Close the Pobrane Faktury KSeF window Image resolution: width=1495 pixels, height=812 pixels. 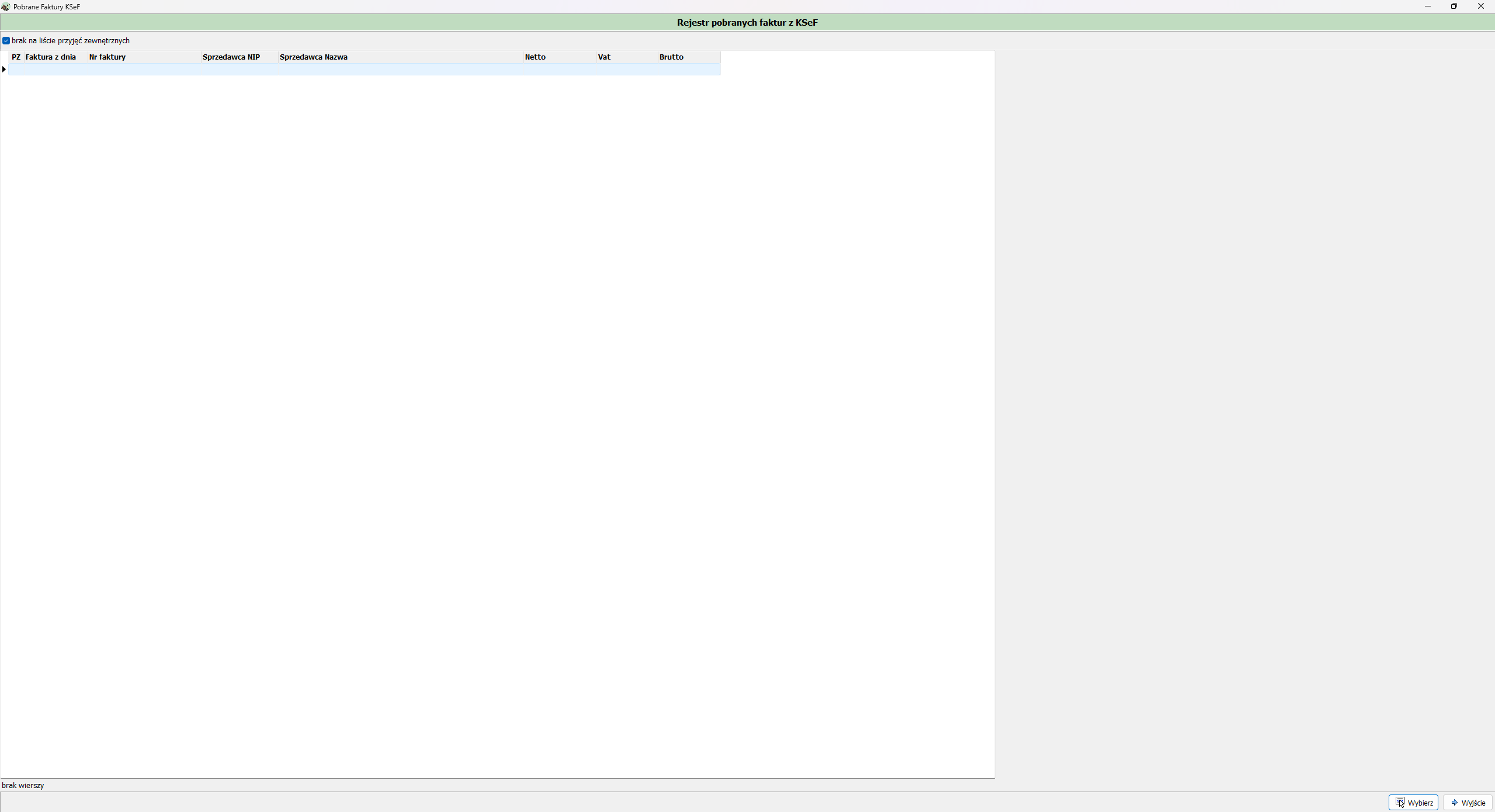[1481, 6]
